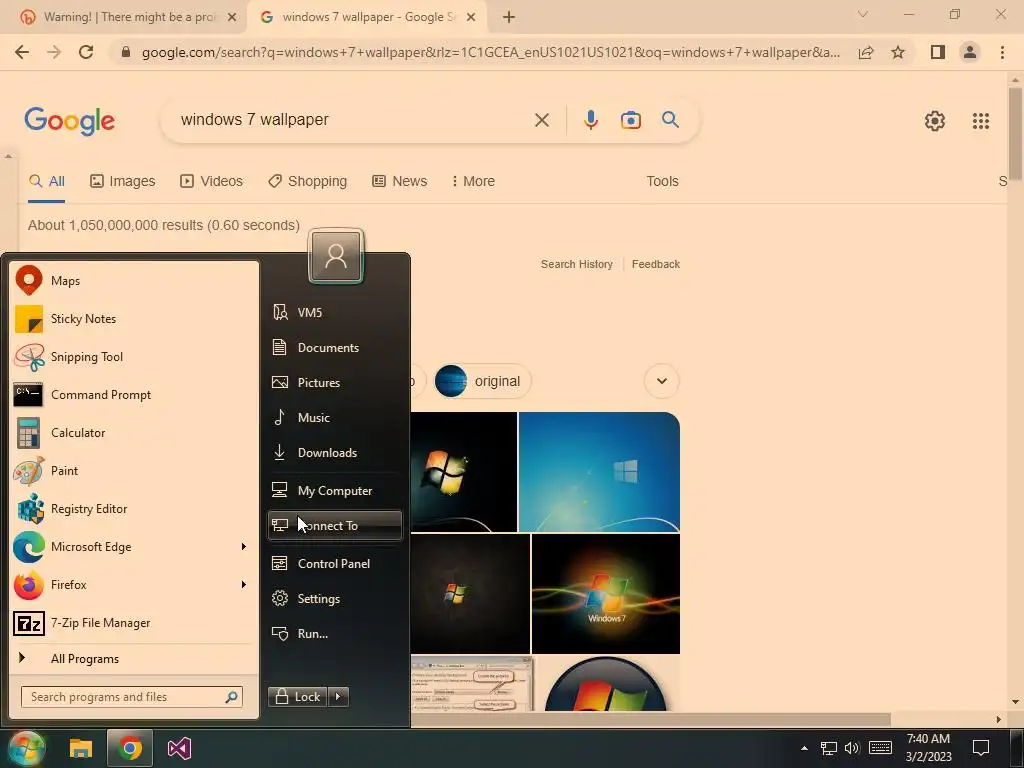This screenshot has height=768, width=1024.
Task: Switch to the Videos results tab
Action: click(x=212, y=181)
